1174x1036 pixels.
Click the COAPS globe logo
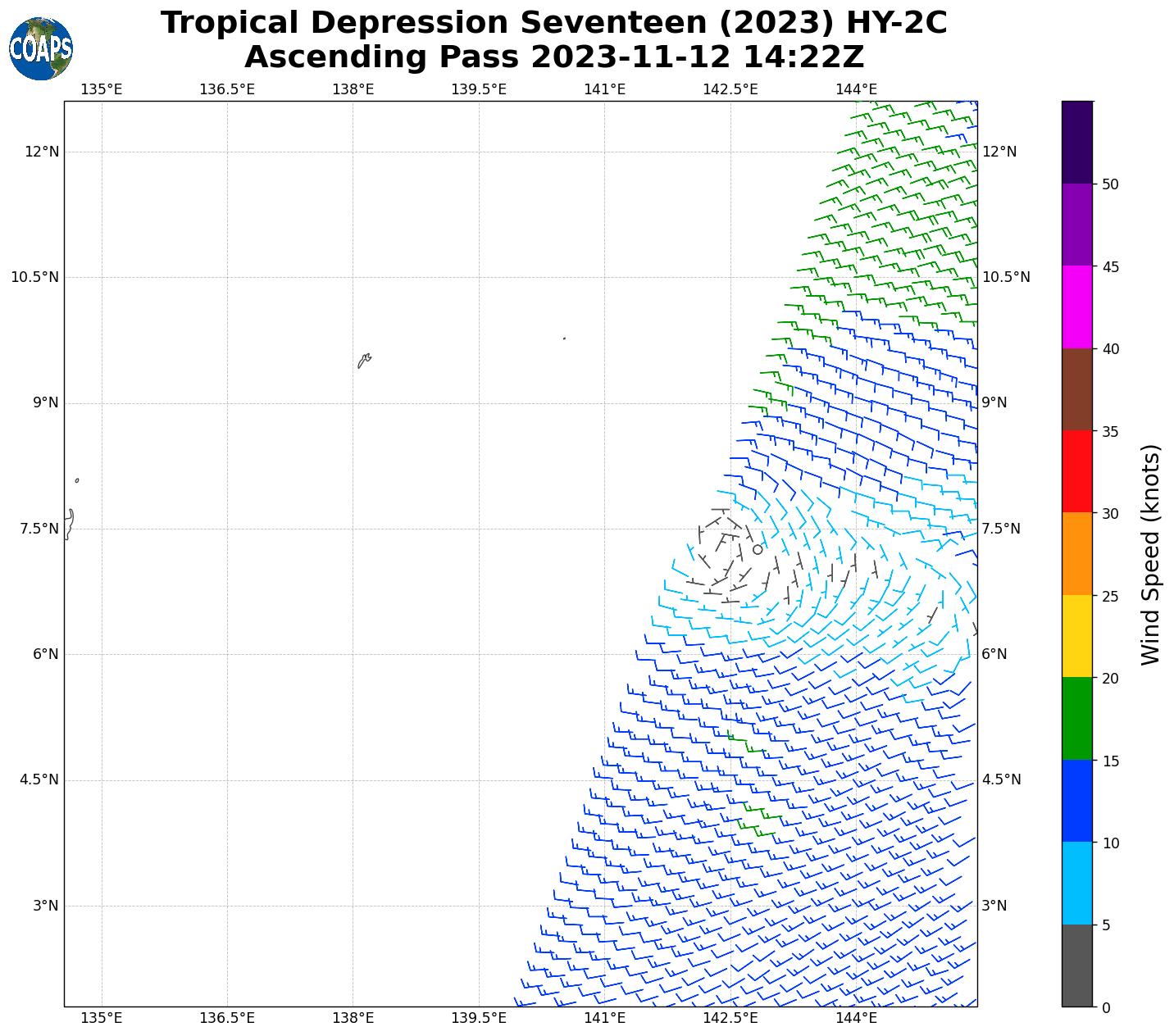pyautogui.click(x=41, y=48)
